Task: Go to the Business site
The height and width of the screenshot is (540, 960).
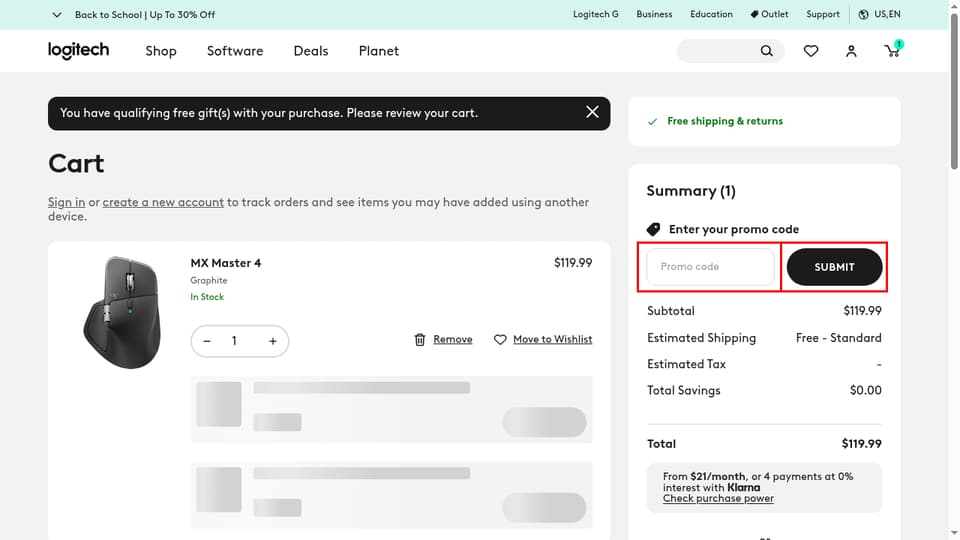Action: click(654, 14)
